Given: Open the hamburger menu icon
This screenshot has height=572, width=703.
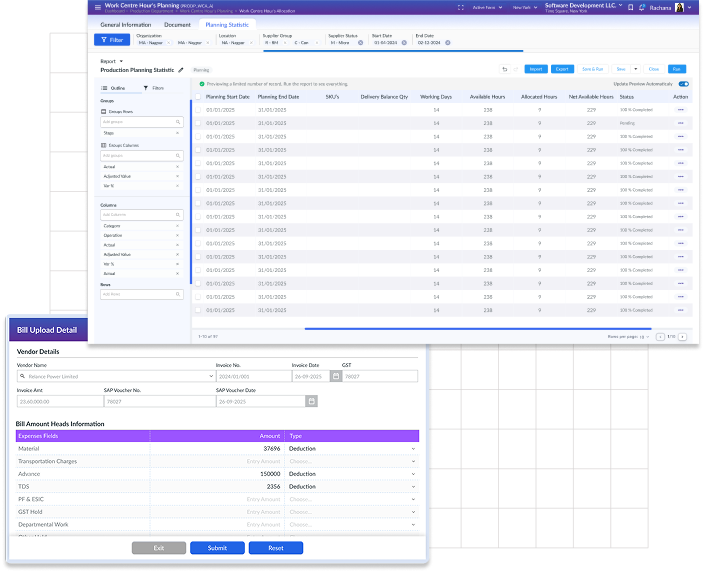Looking at the screenshot, I should [x=98, y=7].
